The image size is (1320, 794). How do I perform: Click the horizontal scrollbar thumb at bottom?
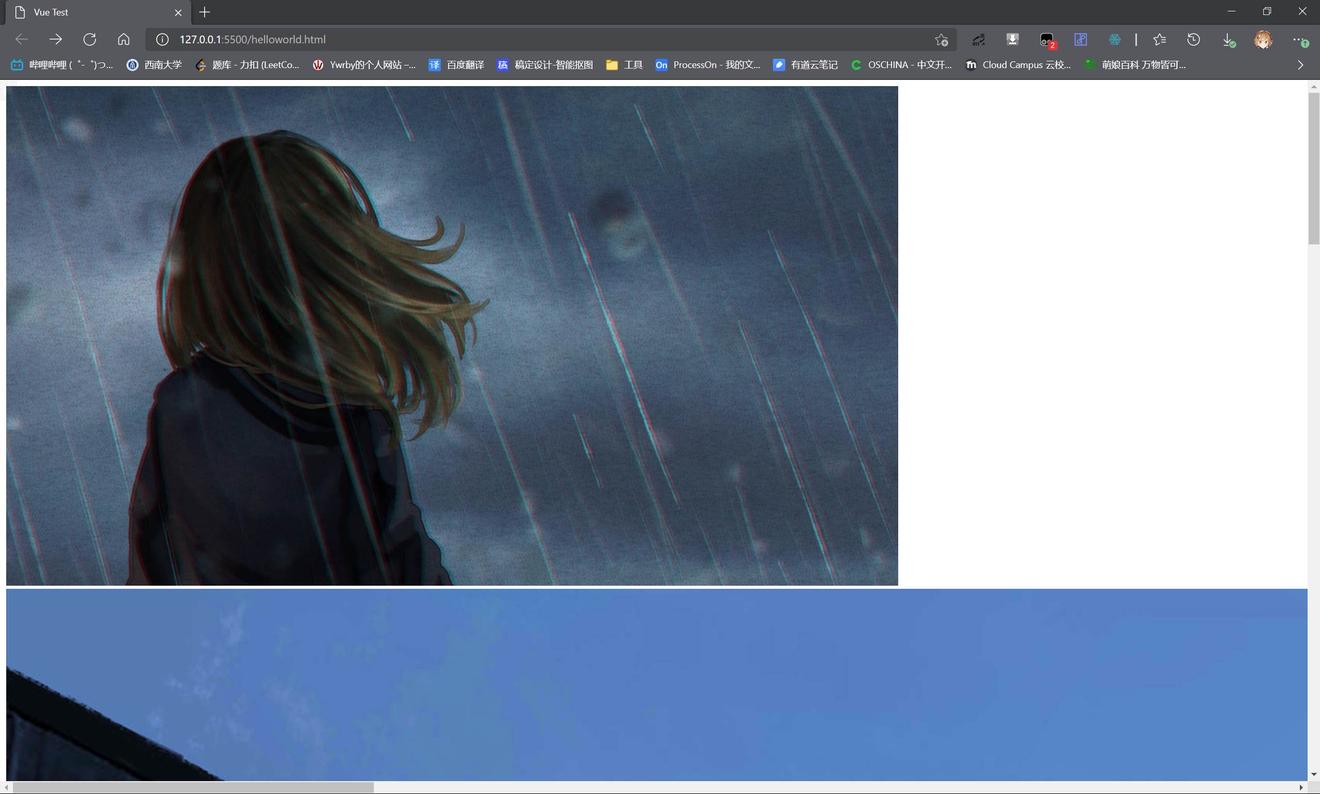[192, 788]
